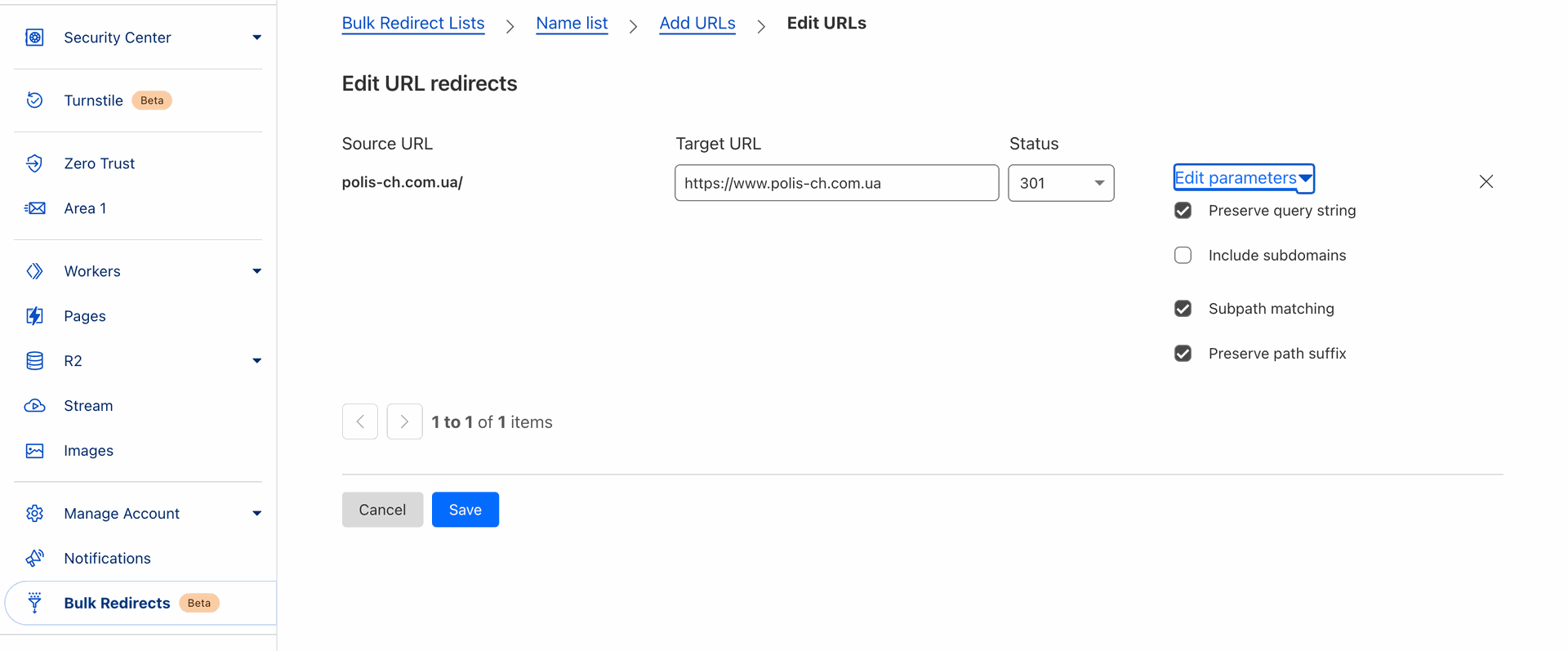
Task: Click the Pages lightning icon
Action: tap(34, 316)
